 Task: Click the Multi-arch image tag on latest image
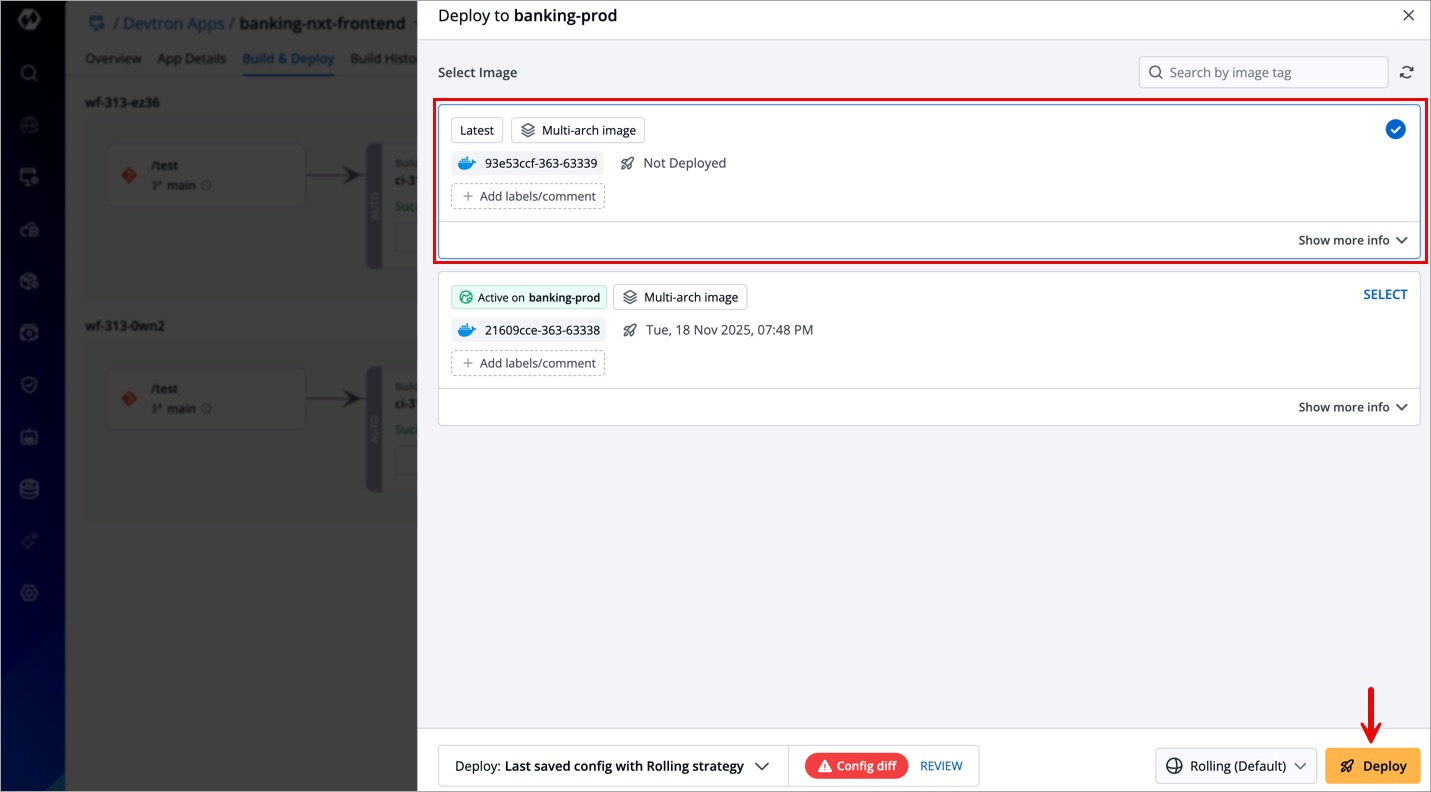click(578, 130)
